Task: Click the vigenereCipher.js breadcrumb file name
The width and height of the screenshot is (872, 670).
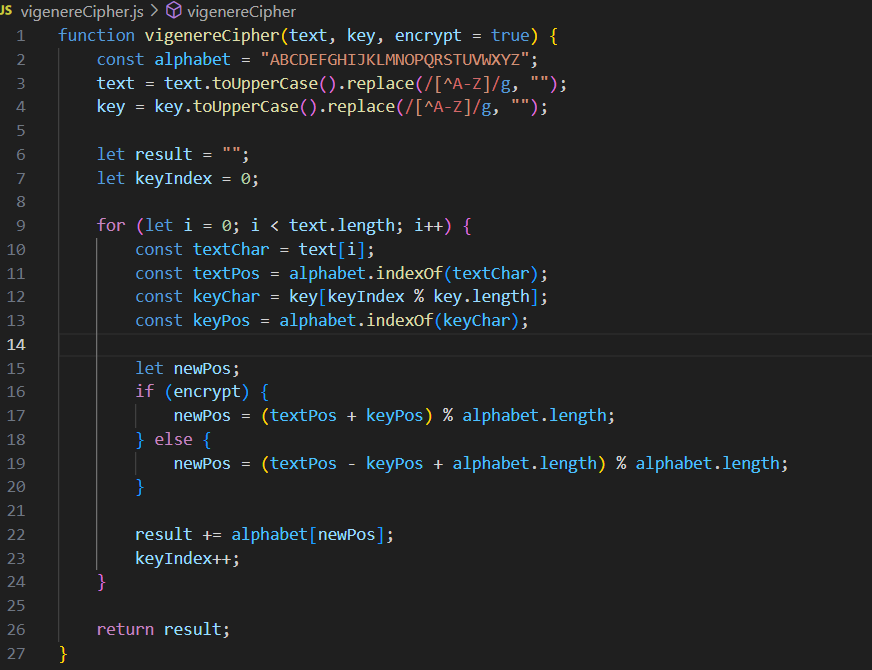Action: click(82, 12)
